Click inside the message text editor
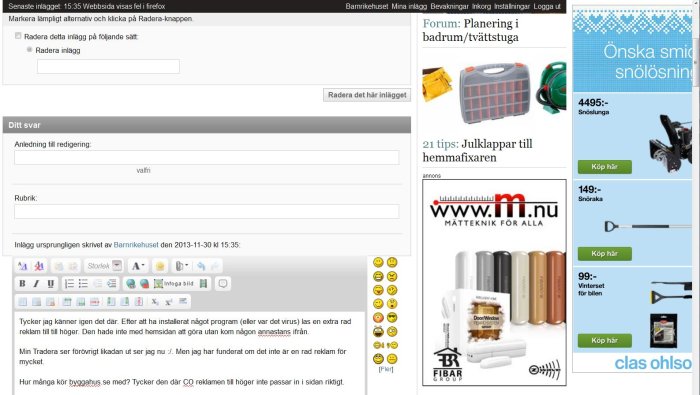Screen dimensions: 700x395 tap(190, 353)
